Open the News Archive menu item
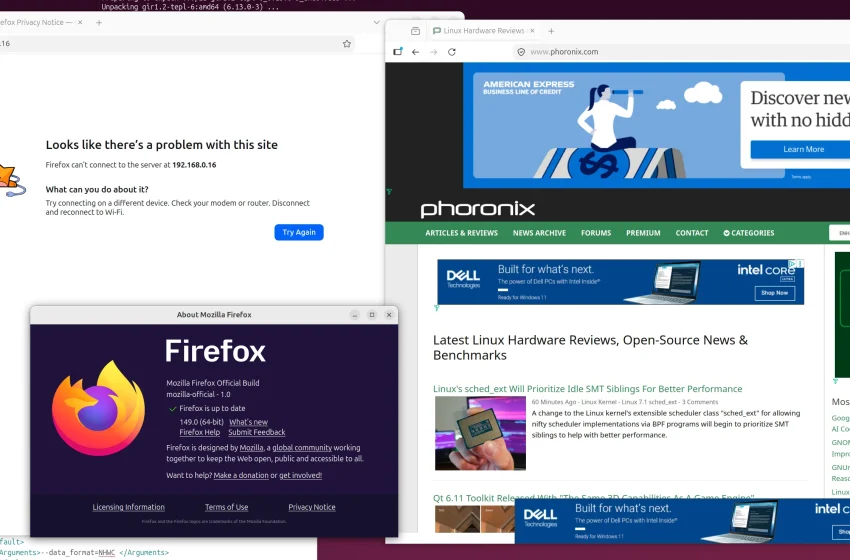The image size is (850, 560). 539,233
